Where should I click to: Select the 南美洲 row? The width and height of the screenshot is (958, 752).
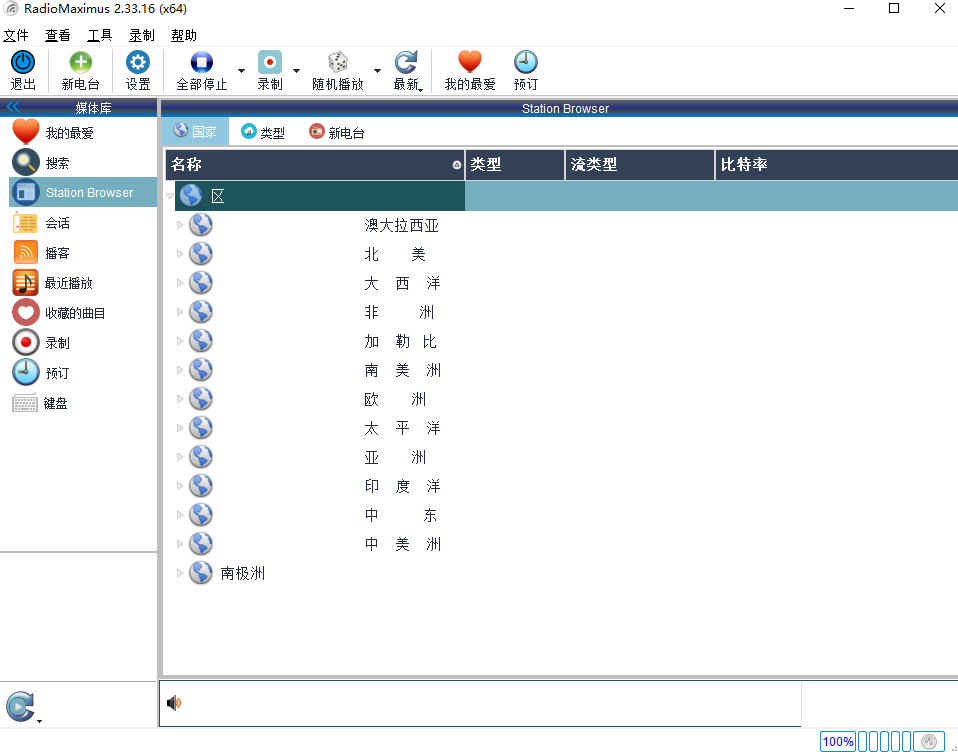point(560,370)
